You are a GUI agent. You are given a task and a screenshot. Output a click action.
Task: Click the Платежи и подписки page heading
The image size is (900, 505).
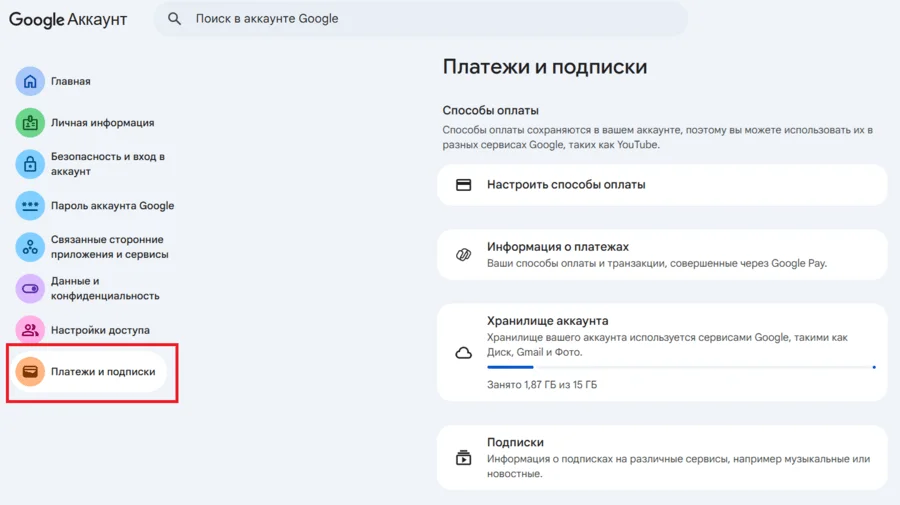(x=545, y=67)
